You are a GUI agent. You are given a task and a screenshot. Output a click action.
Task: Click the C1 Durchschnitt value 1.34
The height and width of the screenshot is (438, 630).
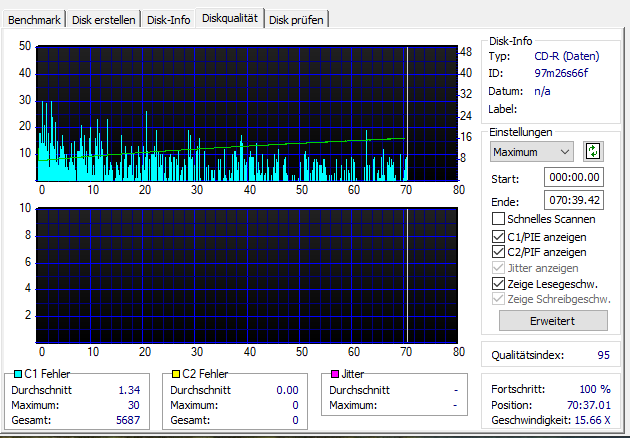click(129, 390)
